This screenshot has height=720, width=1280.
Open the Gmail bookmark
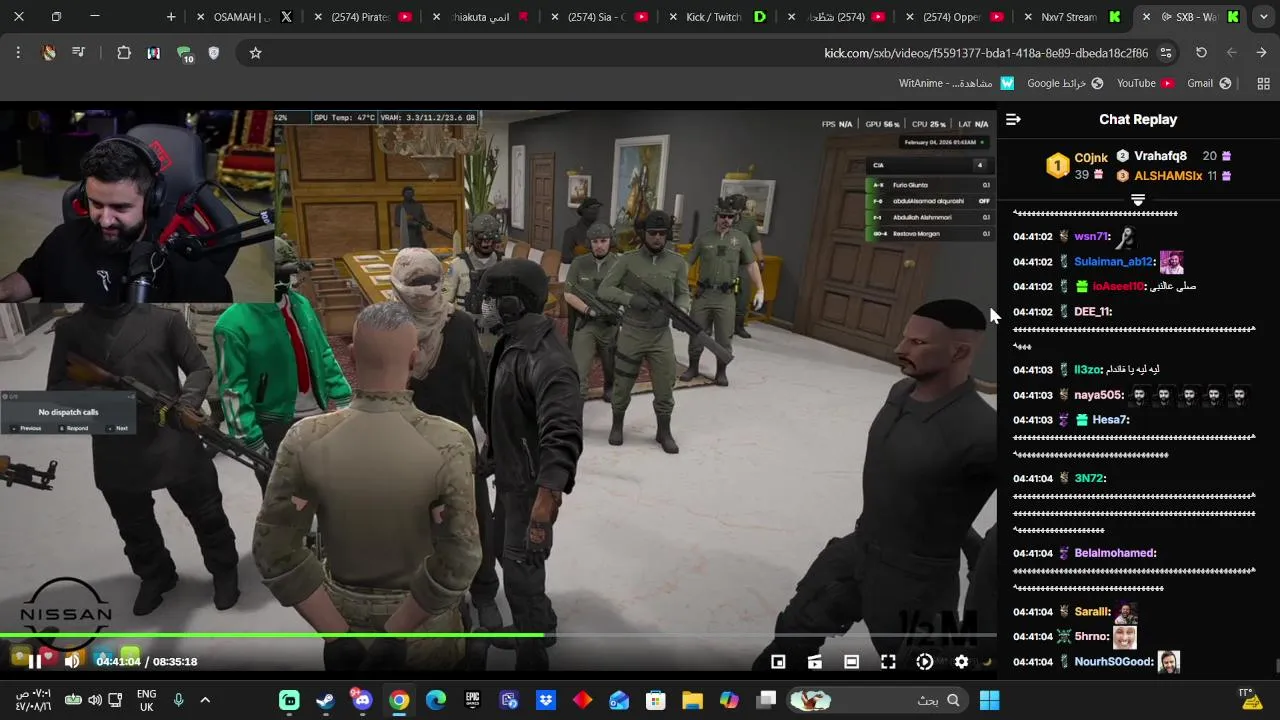pyautogui.click(x=1208, y=83)
